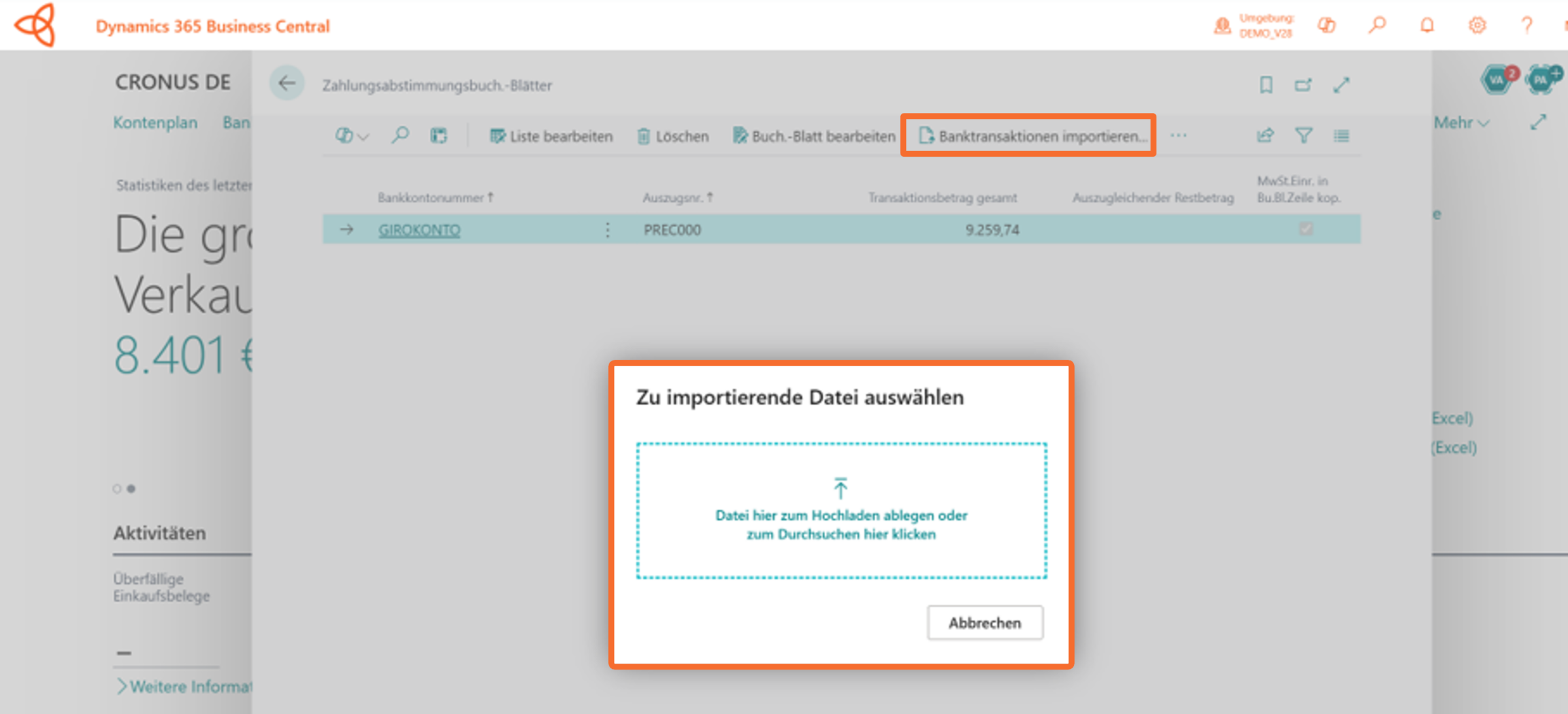
Task: Click the share icon in the list toolbar
Action: (1266, 136)
